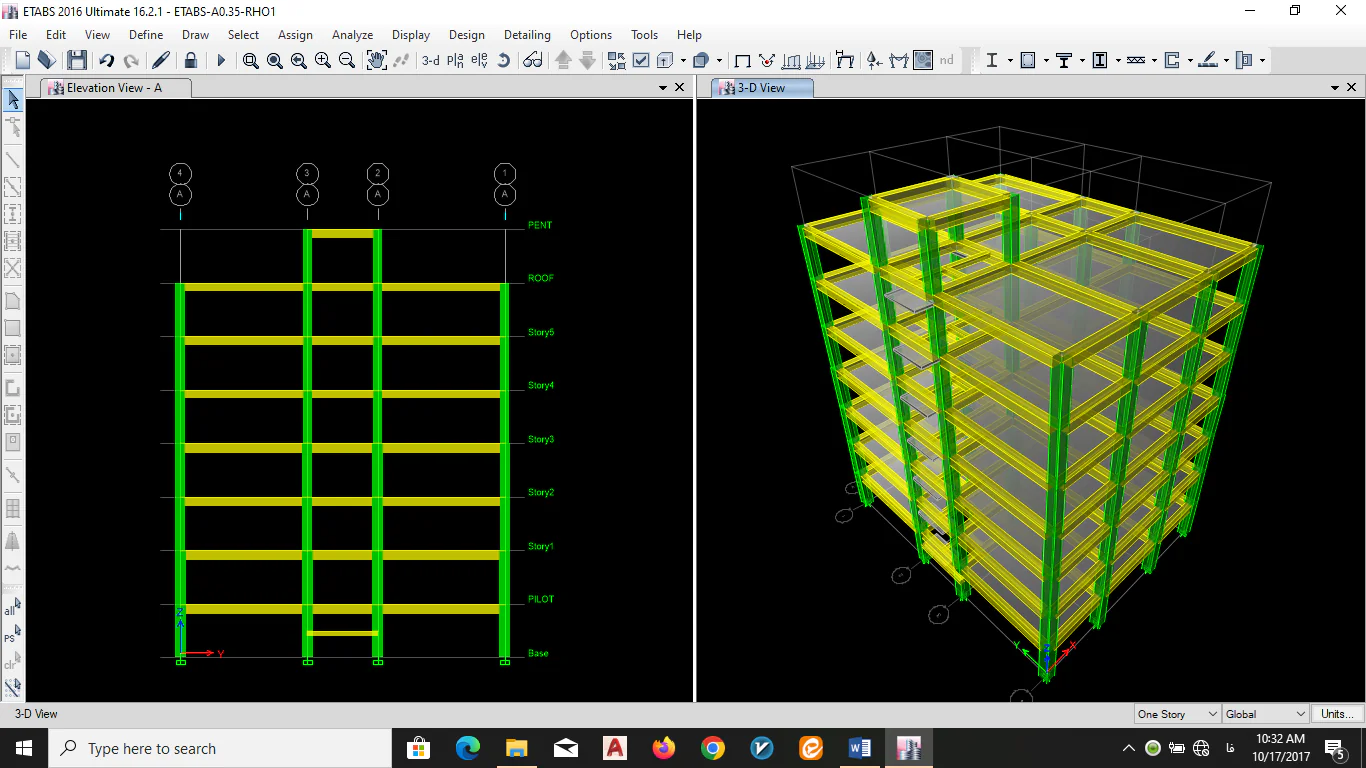Set view to 3-d in toolbar
This screenshot has height=768, width=1366.
430,60
